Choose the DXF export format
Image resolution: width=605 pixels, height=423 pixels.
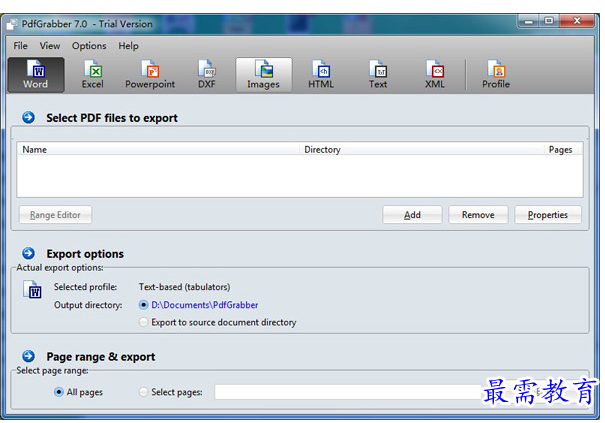click(207, 75)
